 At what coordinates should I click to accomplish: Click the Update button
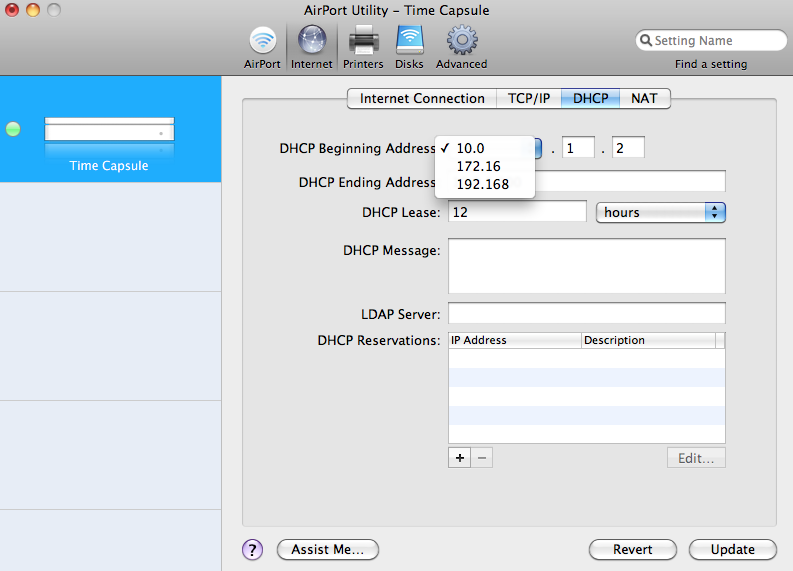point(732,549)
